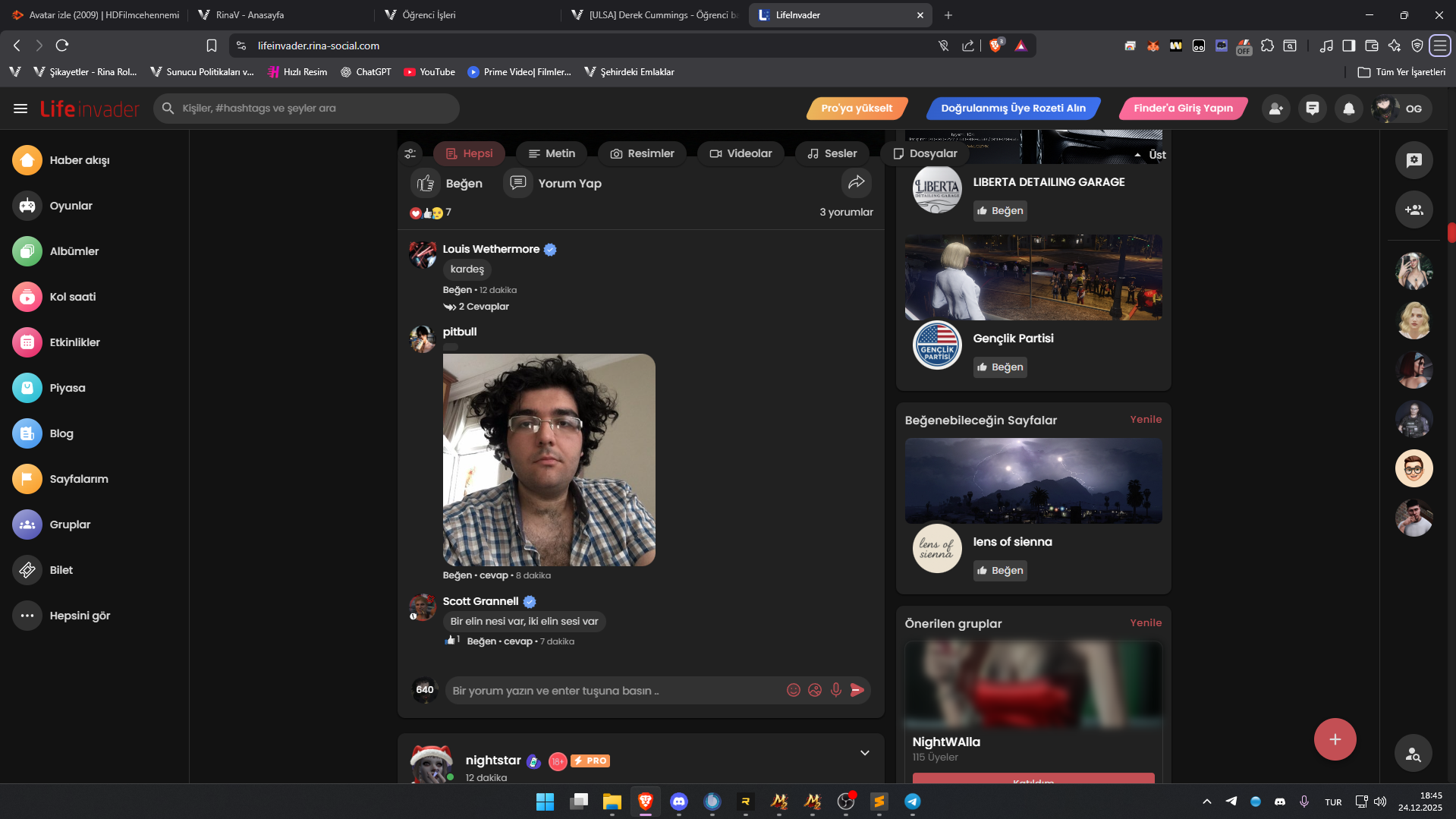Filter feed by Dosyalar
This screenshot has height=819, width=1456.
(x=925, y=153)
